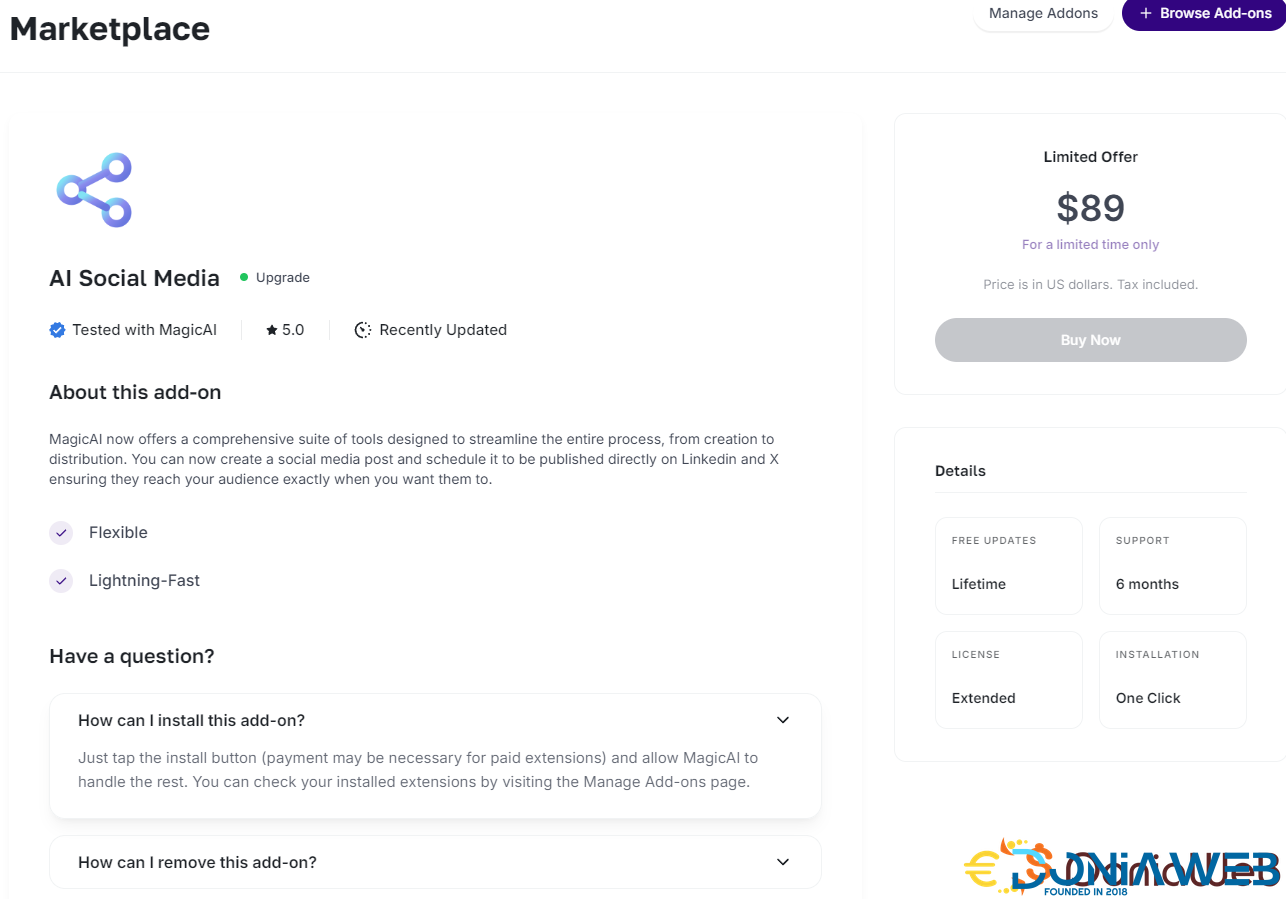Click the plus icon in Browse Add-ons
Image resolution: width=1286 pixels, height=899 pixels.
1146,14
